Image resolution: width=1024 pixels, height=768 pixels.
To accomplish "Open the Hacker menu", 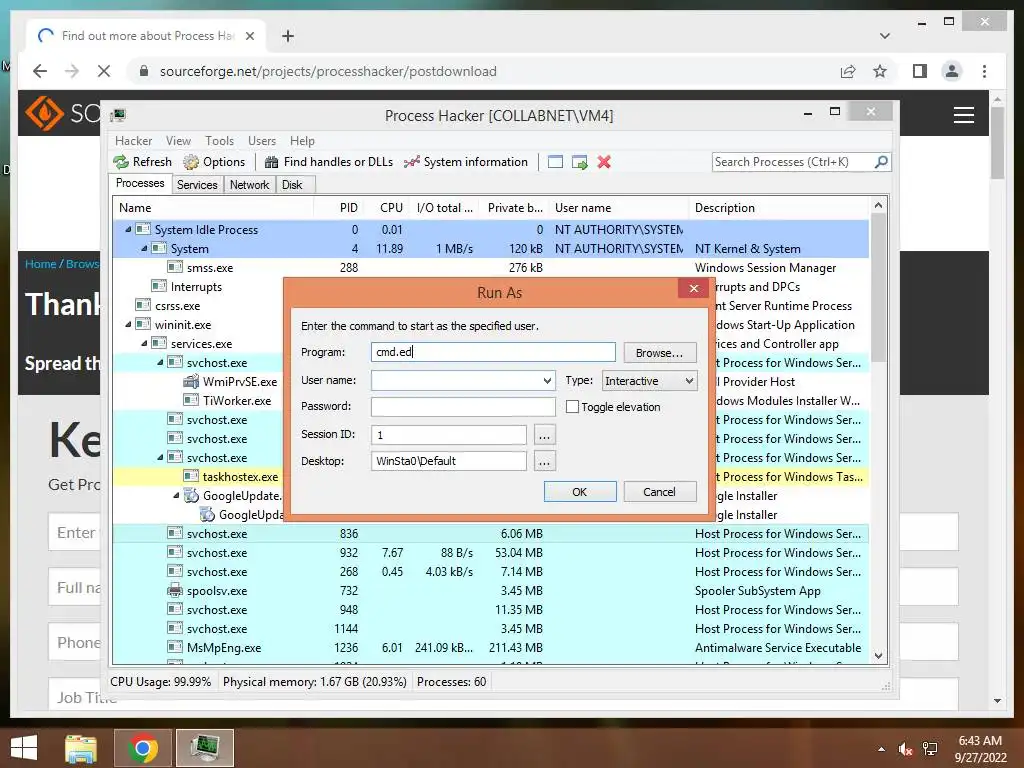I will pyautogui.click(x=133, y=141).
